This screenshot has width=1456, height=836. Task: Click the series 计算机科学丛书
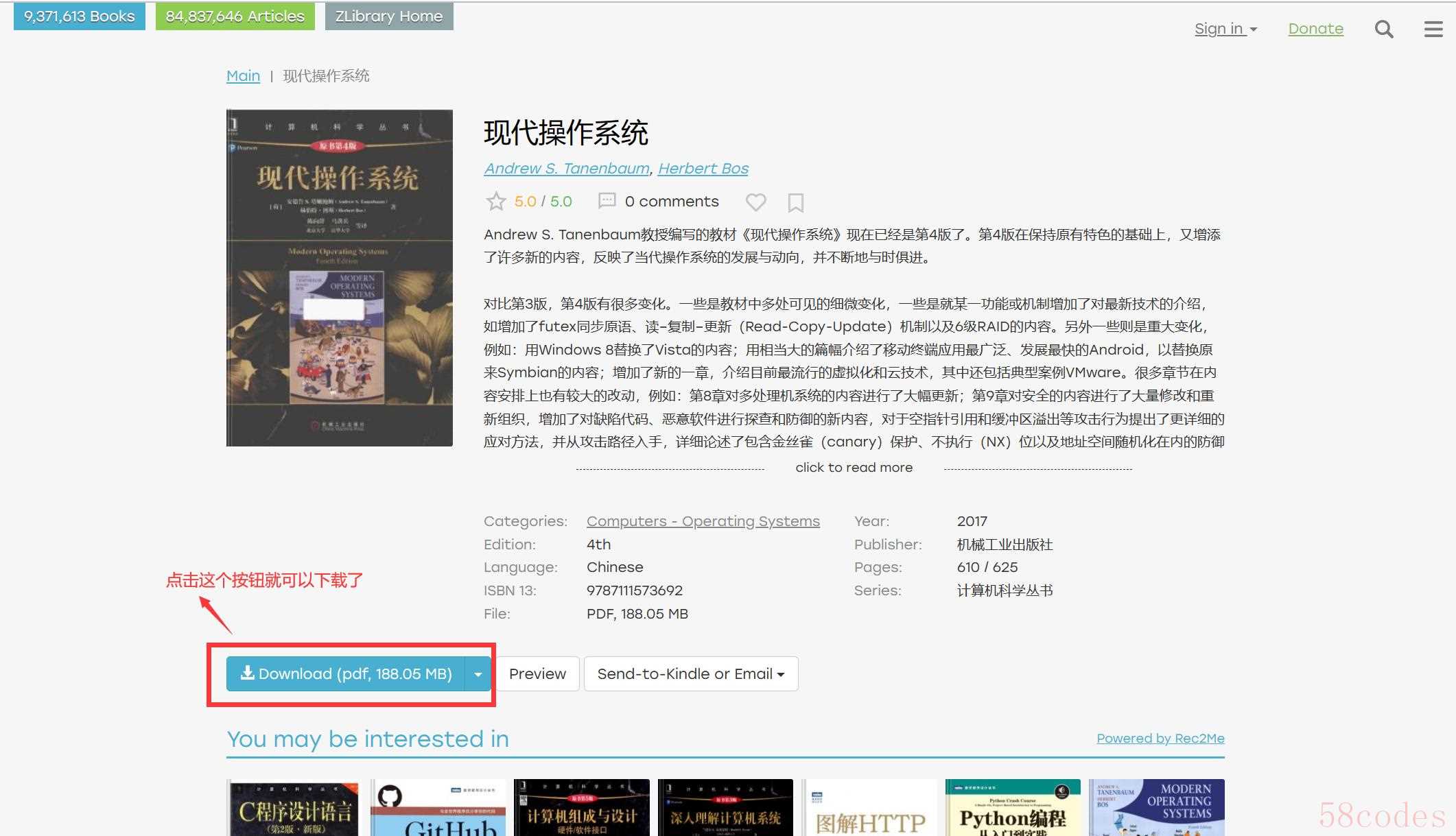tap(1005, 590)
